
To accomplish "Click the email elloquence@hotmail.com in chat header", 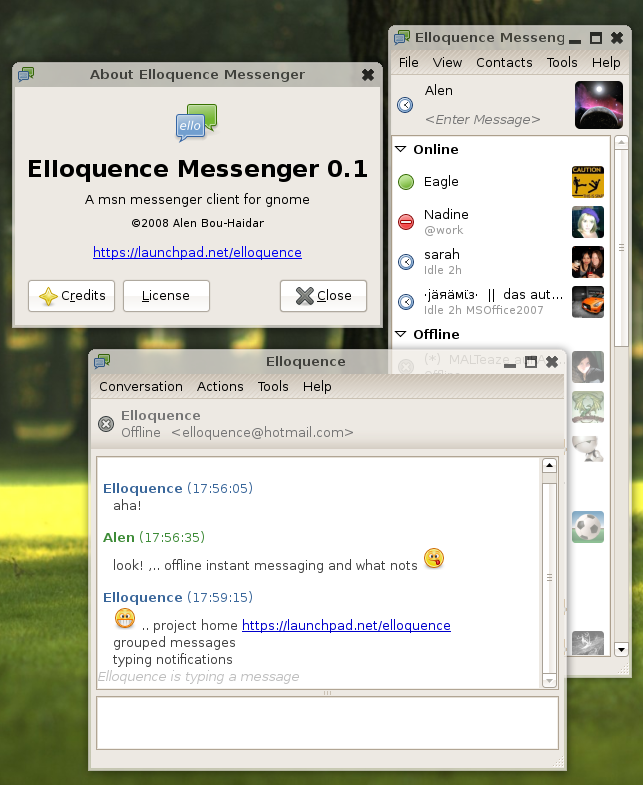I will click(262, 433).
